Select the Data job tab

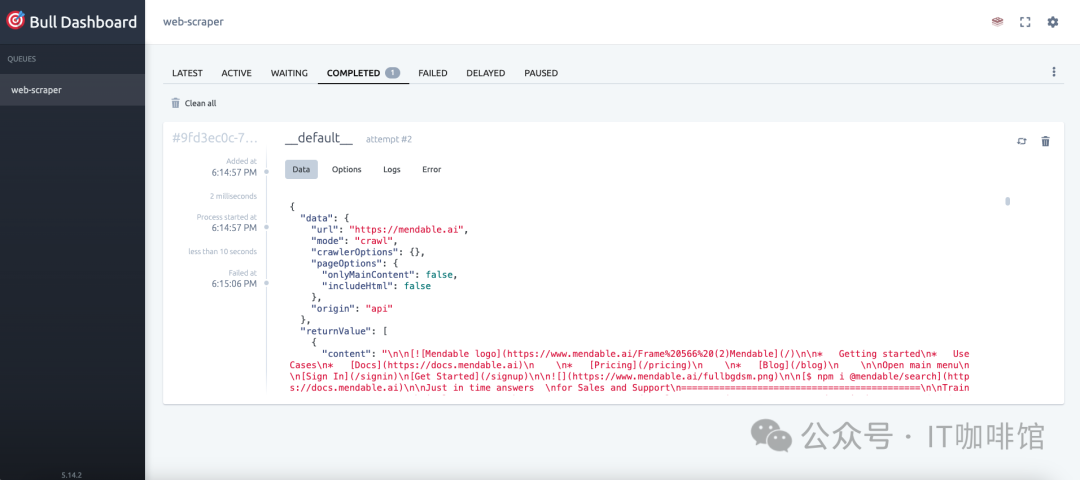coord(302,169)
